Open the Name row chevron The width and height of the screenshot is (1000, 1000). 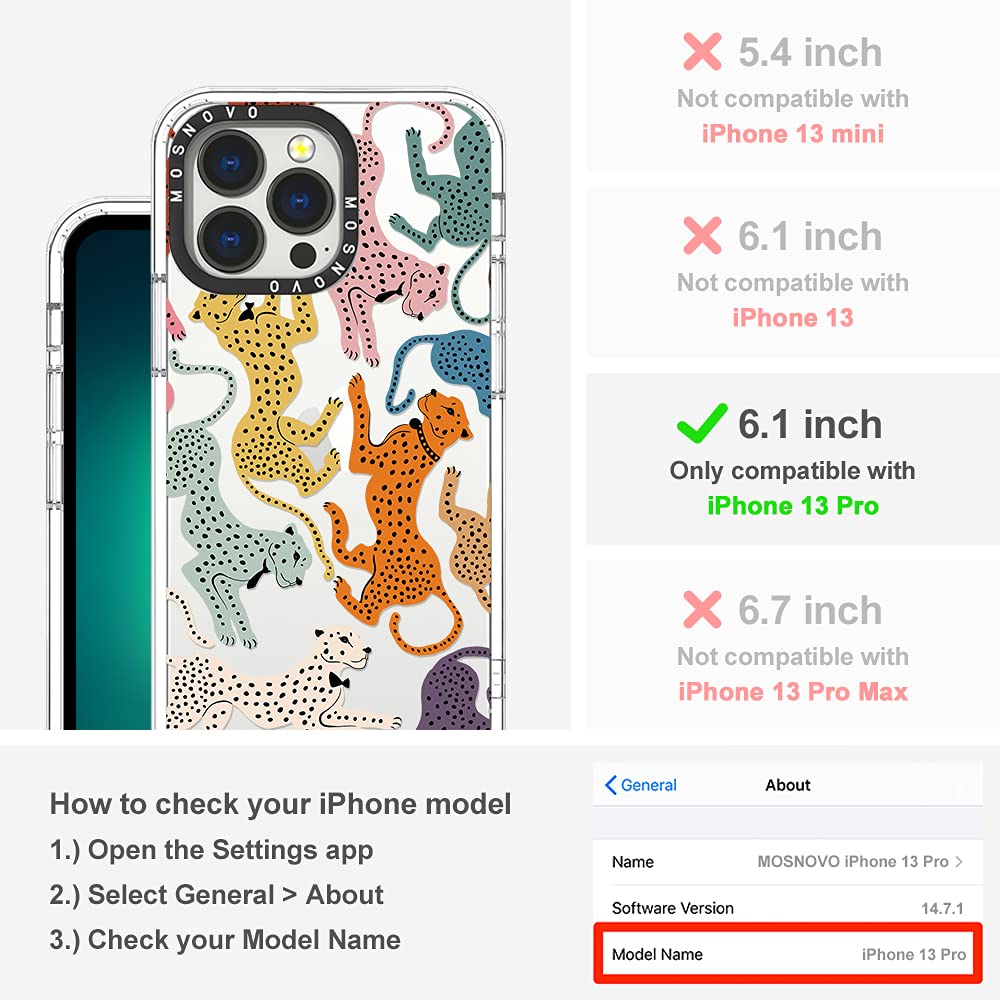(959, 862)
